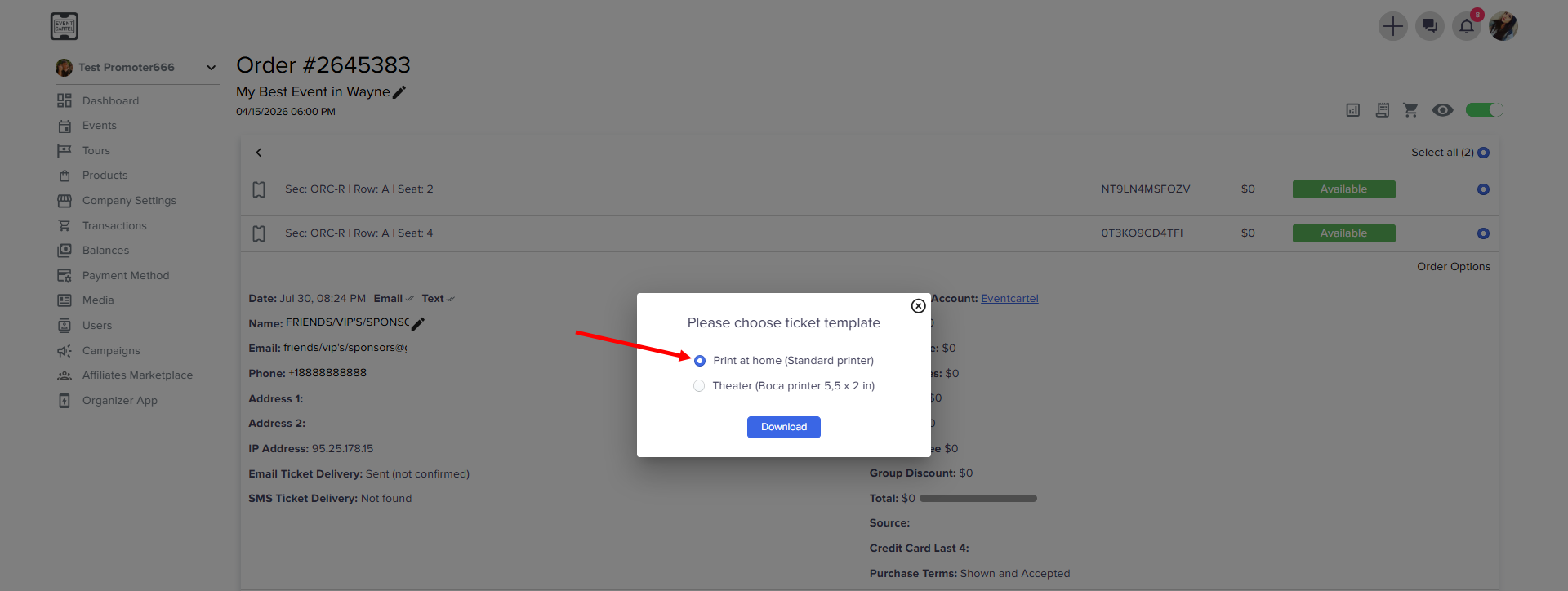Open Dashboard in sidebar
The width and height of the screenshot is (1568, 591).
point(110,101)
